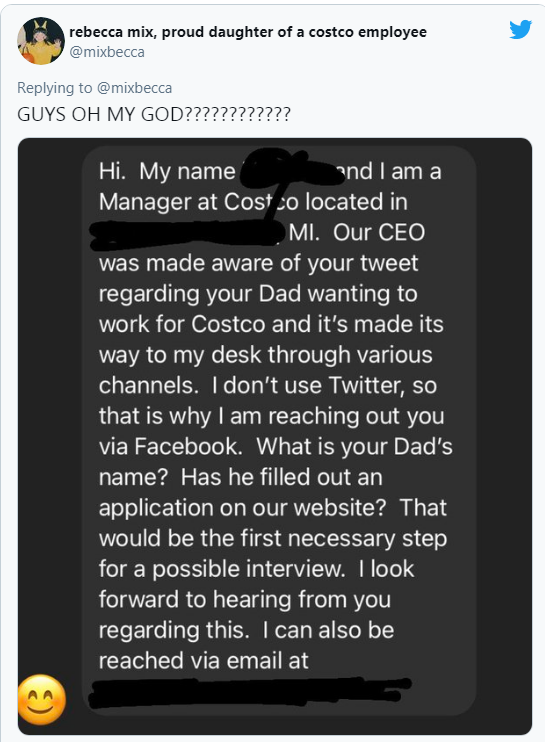
Task: Click the redacted email at the bottom
Action: coord(248,692)
